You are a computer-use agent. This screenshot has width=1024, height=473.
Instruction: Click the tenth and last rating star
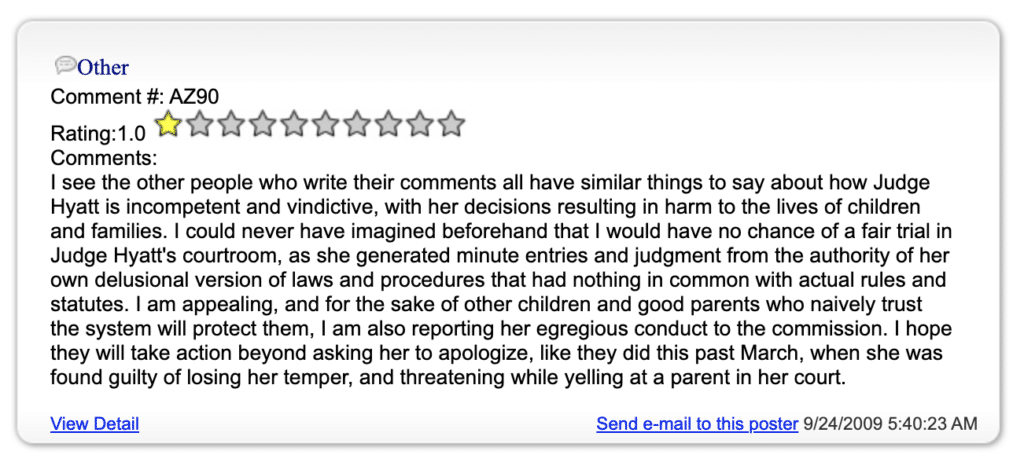(451, 123)
